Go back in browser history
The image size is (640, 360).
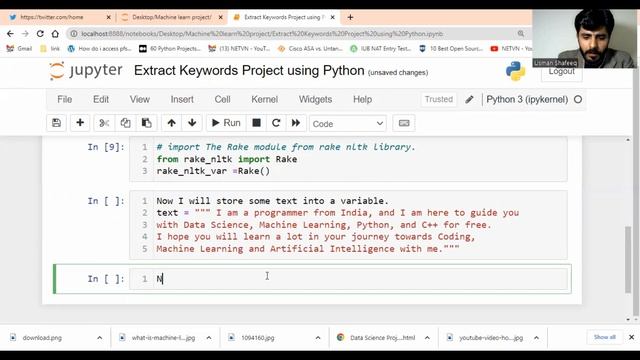[10, 33]
